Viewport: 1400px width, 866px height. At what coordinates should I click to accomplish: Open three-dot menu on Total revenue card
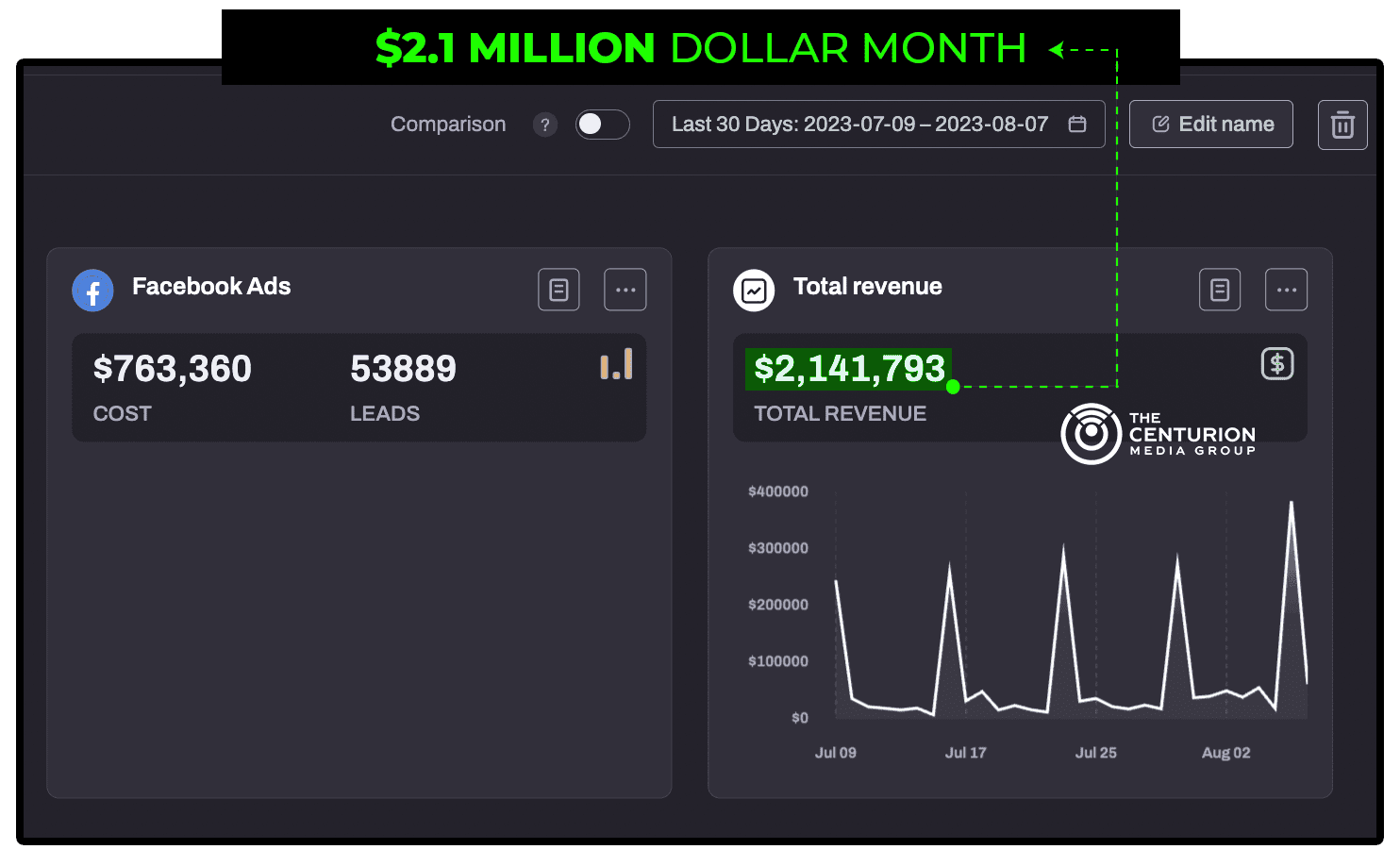(x=1287, y=290)
